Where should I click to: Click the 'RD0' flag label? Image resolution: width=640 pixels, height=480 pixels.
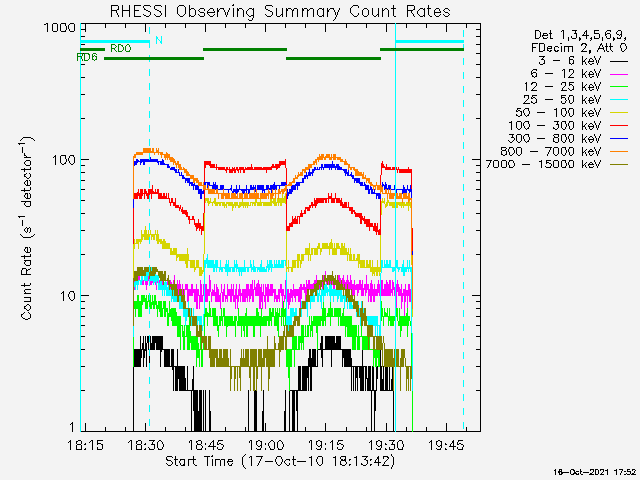tap(121, 49)
